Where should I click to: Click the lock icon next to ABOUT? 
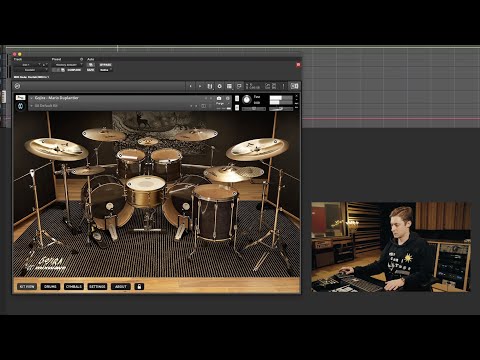pyautogui.click(x=139, y=286)
